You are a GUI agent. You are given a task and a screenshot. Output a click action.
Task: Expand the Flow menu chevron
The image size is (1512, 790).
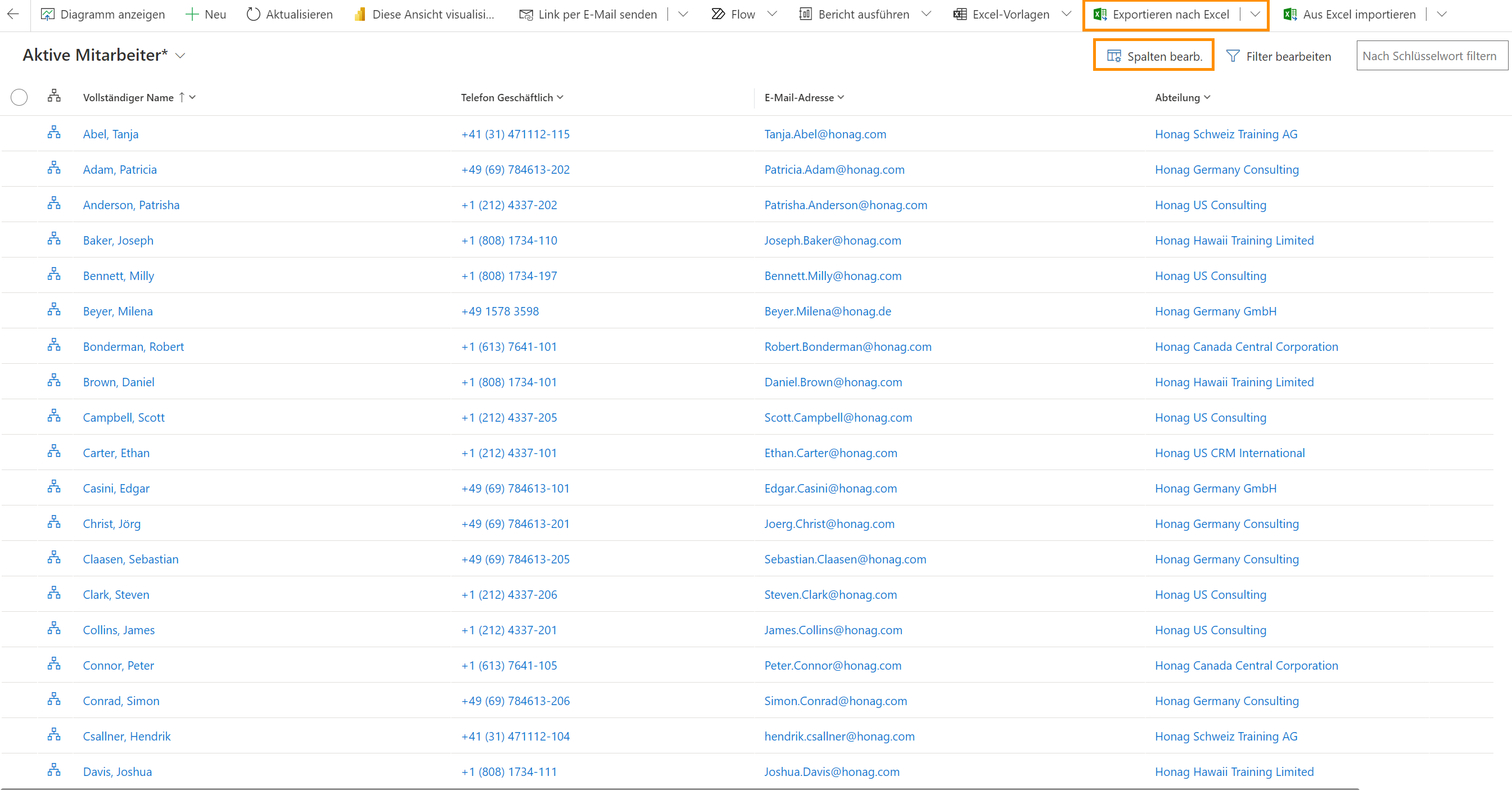tap(773, 14)
